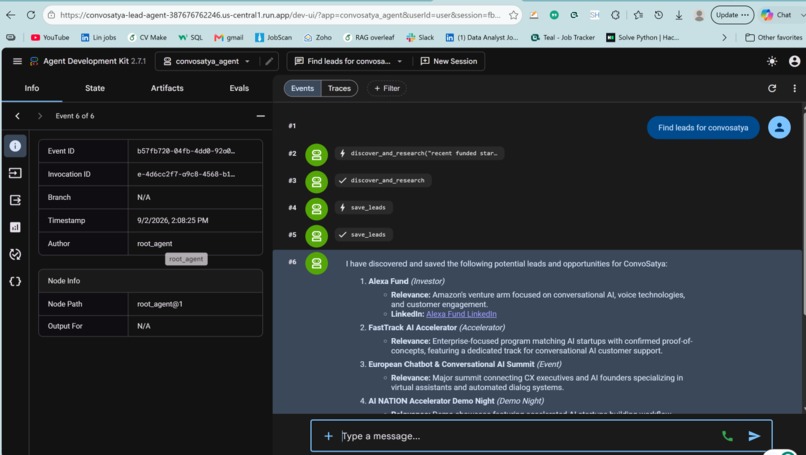
Task: Click the agent avatar for event #2
Action: point(317,154)
